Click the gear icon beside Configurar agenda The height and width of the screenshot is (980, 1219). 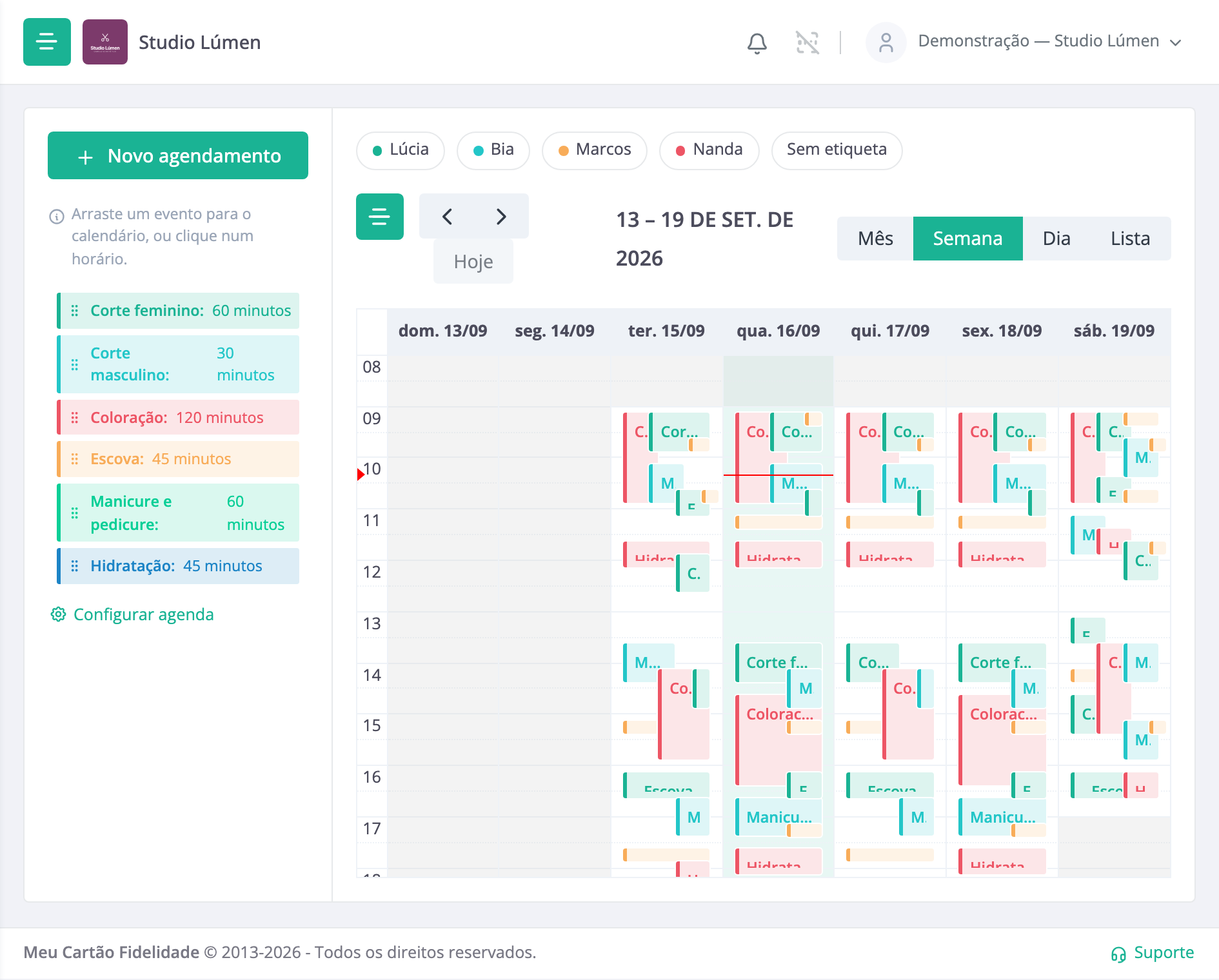tap(58, 614)
